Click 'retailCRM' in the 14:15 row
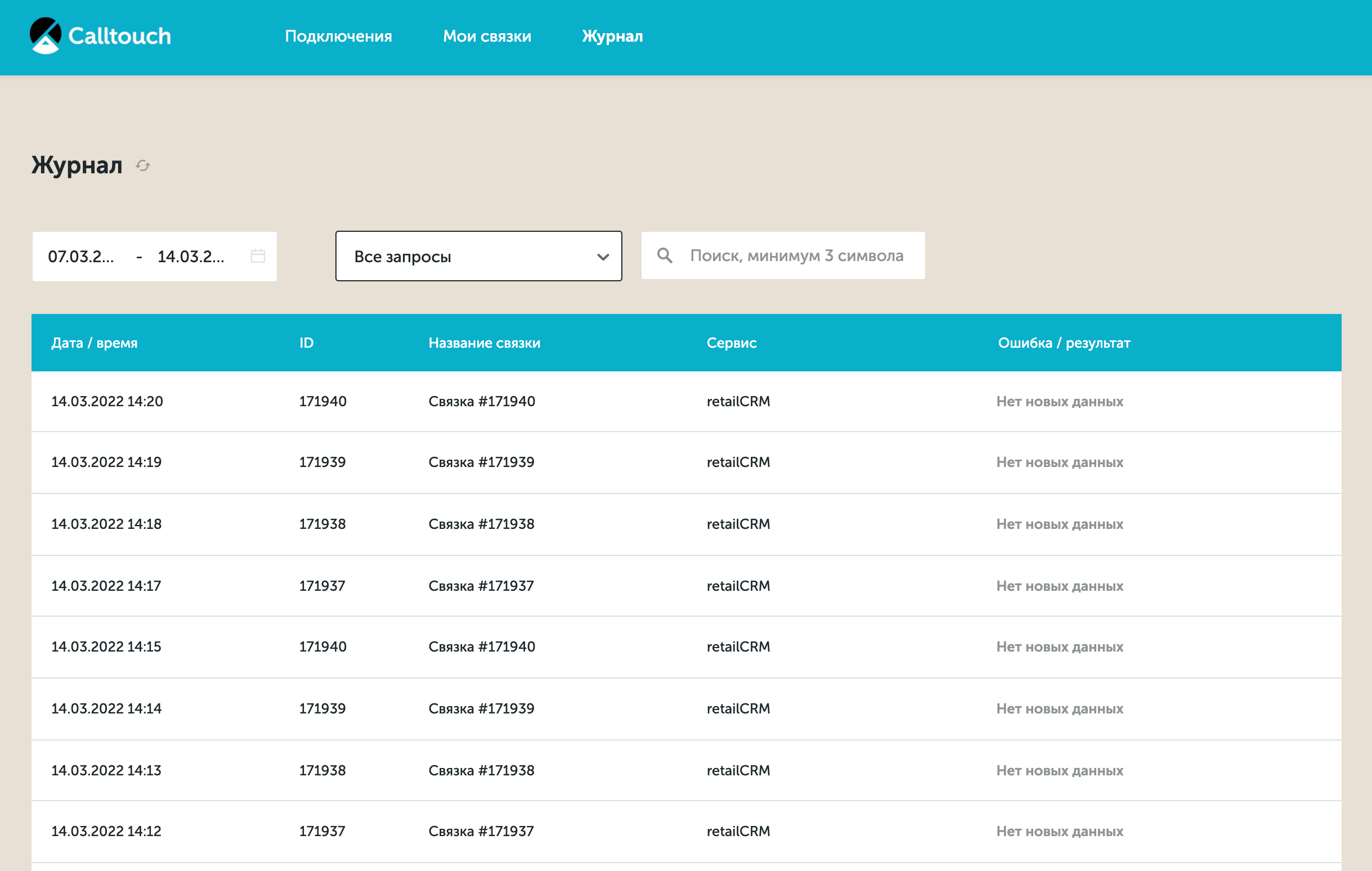 (x=738, y=647)
